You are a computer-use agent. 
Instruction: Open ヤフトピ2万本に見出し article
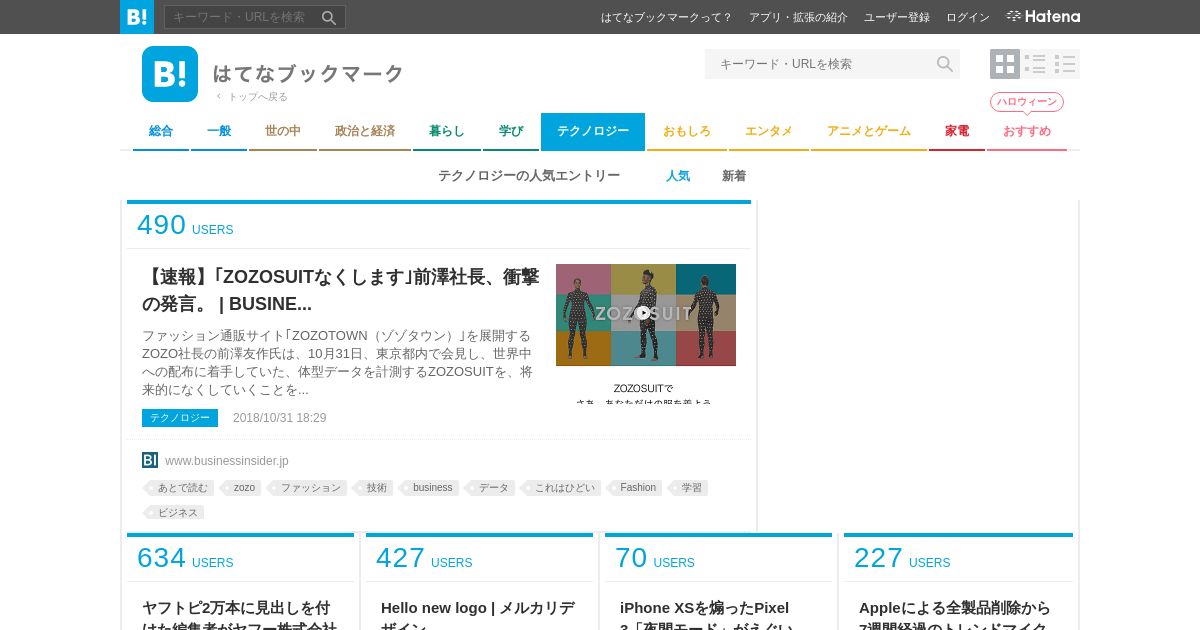(x=239, y=614)
